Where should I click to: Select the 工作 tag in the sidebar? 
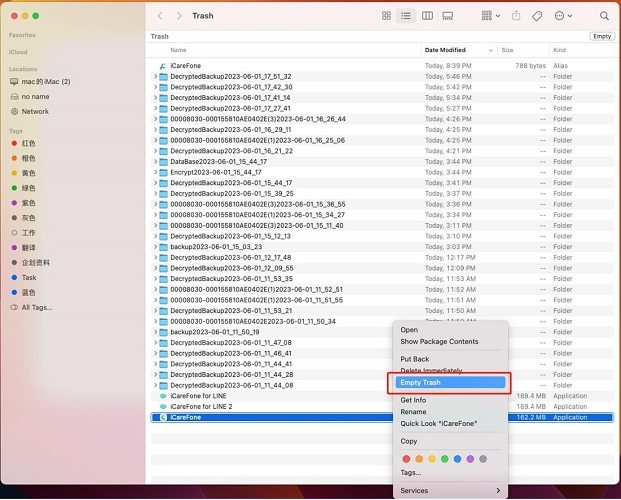[23, 233]
